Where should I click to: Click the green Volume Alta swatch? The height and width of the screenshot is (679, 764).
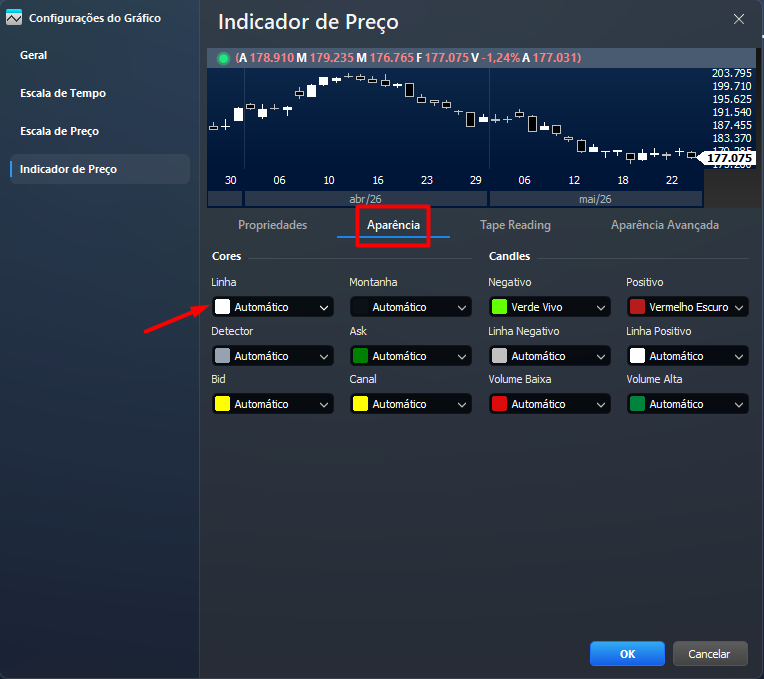(637, 404)
